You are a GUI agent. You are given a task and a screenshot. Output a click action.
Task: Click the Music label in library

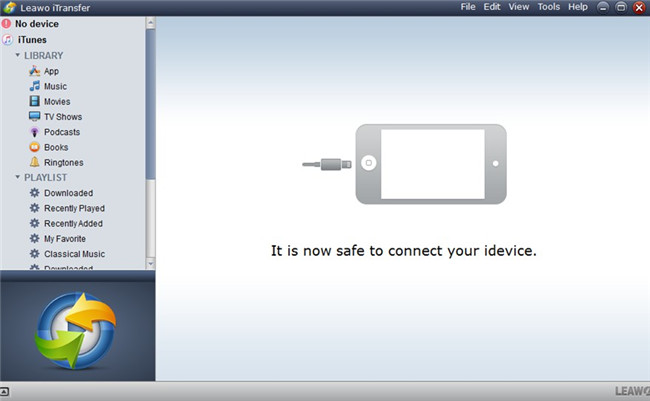coord(55,86)
